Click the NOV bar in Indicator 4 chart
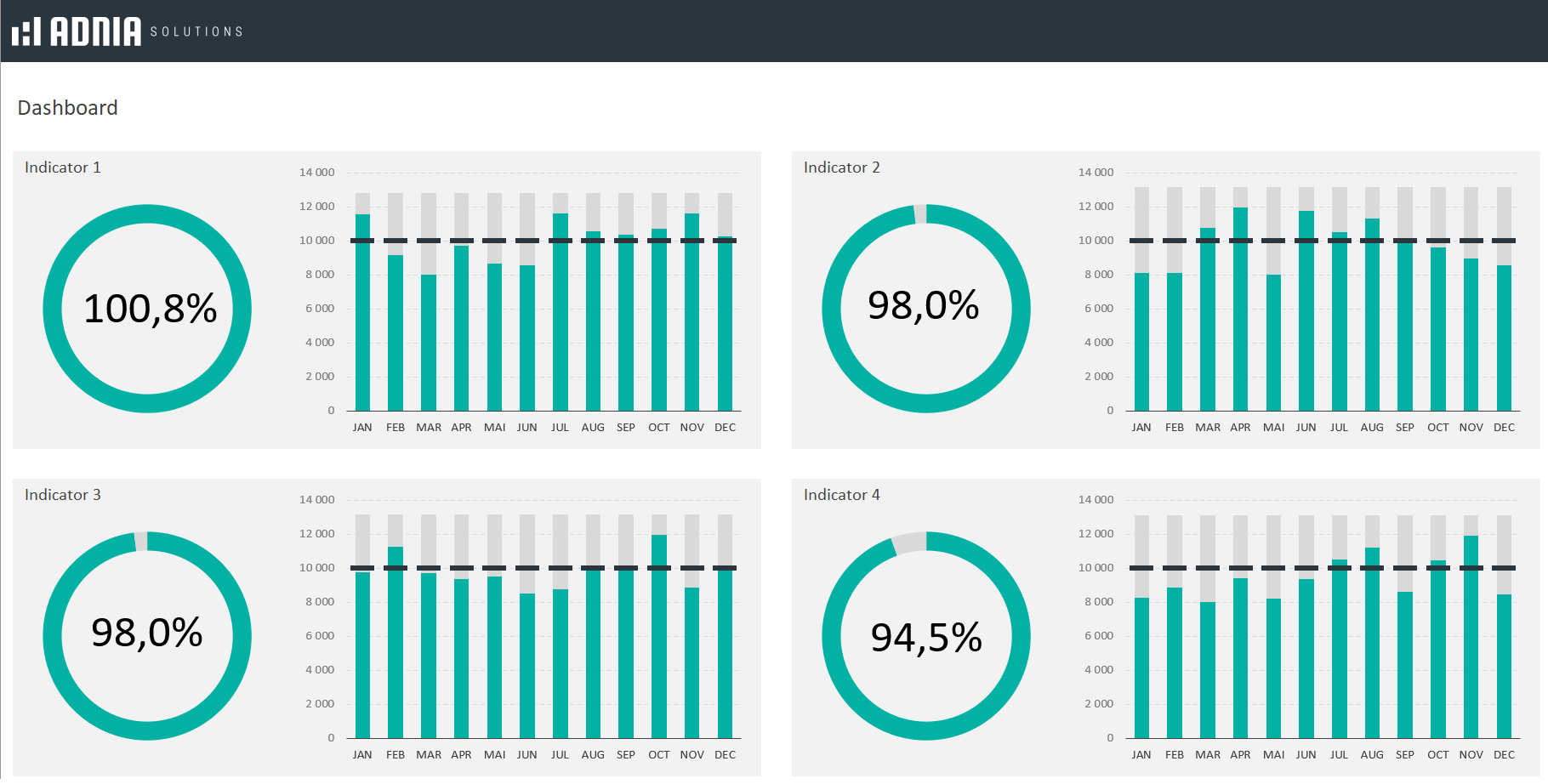Image resolution: width=1548 pixels, height=784 pixels. pyautogui.click(x=1471, y=638)
